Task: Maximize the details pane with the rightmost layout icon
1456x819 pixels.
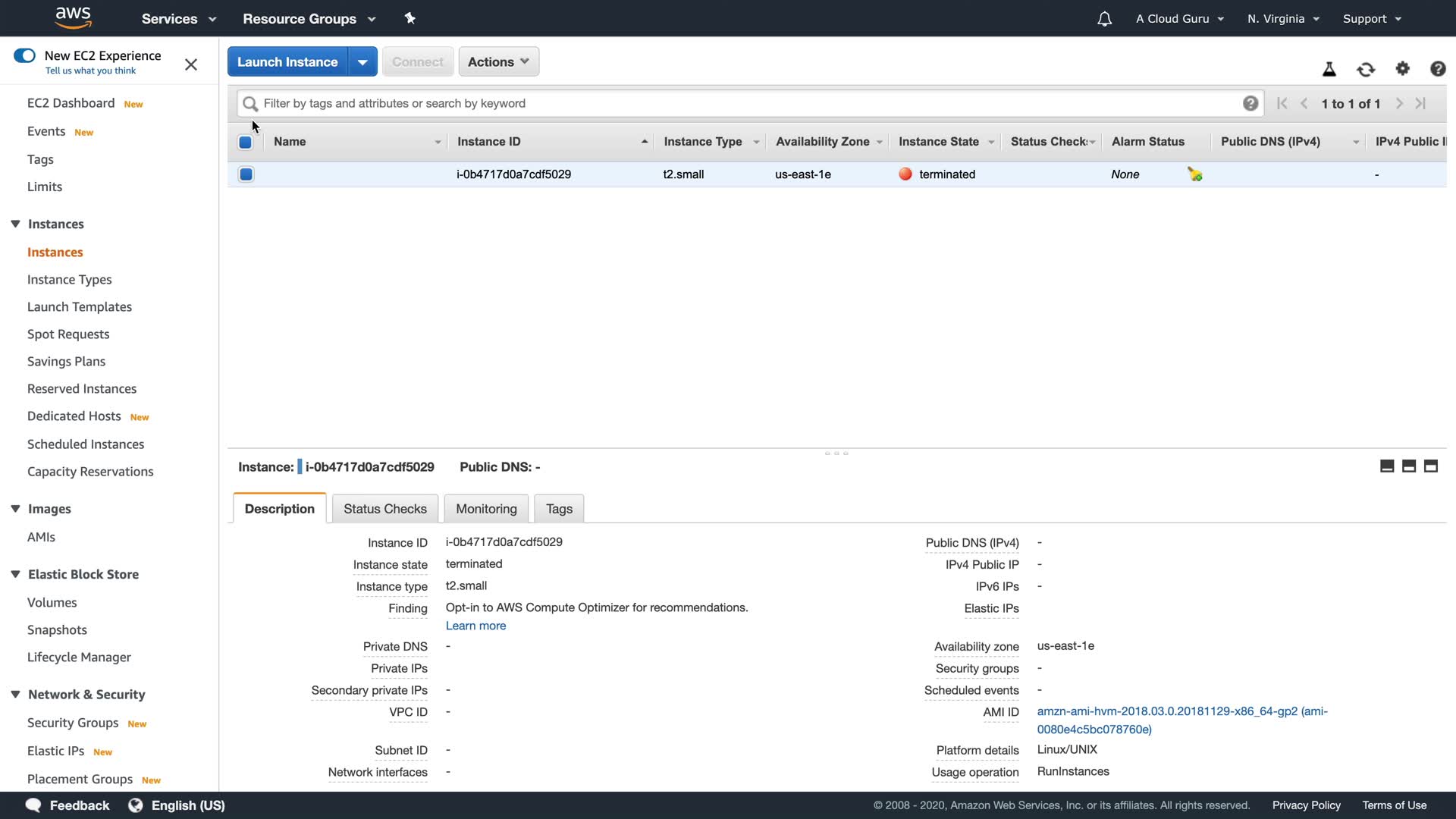Action: tap(1430, 466)
